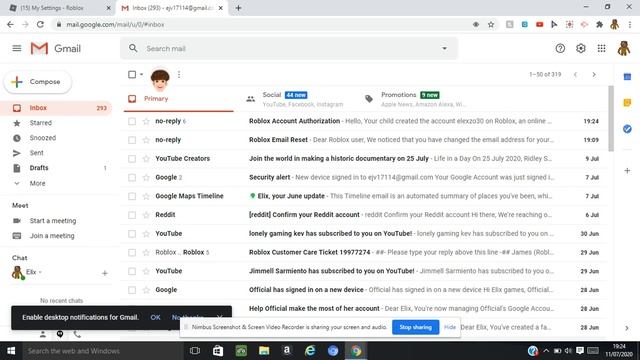Join a meeting in Meet

pyautogui.click(x=52, y=236)
